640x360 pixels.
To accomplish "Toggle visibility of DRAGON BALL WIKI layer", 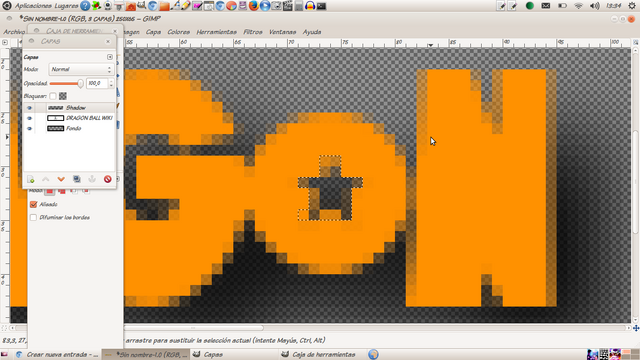I will (x=29, y=118).
